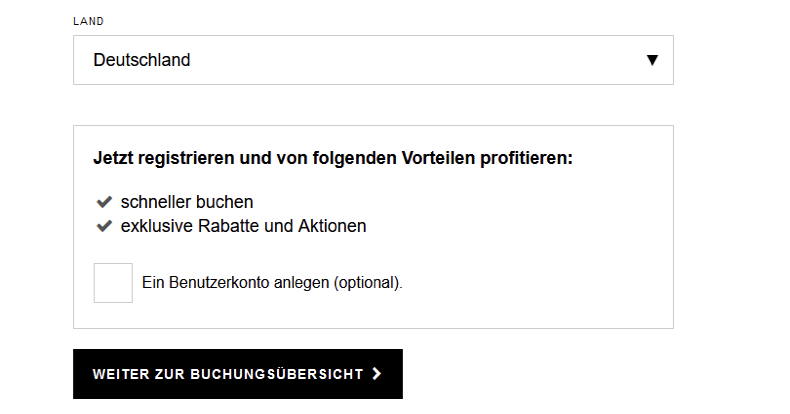The width and height of the screenshot is (790, 414).
Task: Click the checkmark icon beside 'exklusive Rabatte und Aktionen'
Action: (x=103, y=226)
